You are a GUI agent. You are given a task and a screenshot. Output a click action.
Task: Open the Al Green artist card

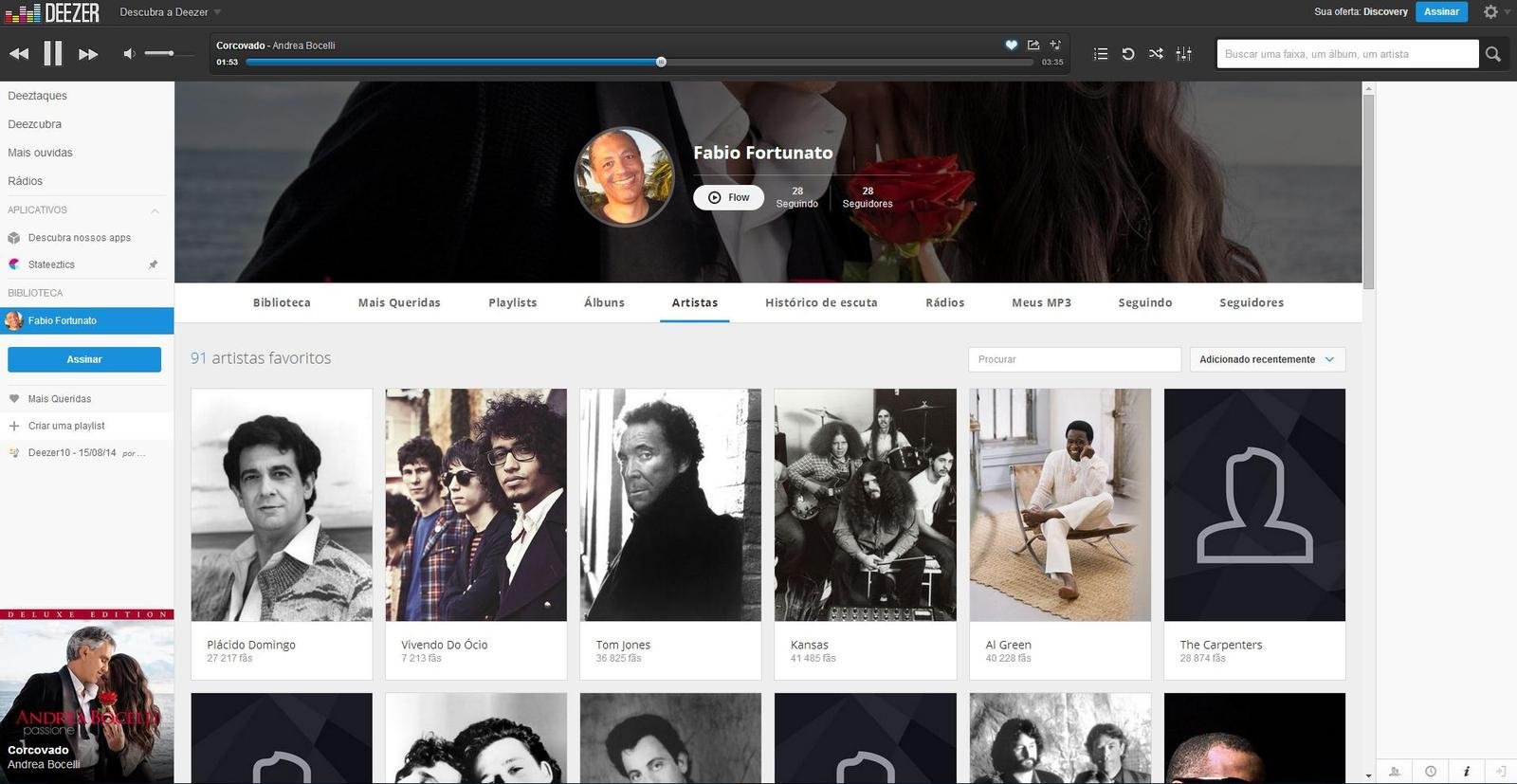tap(1060, 534)
